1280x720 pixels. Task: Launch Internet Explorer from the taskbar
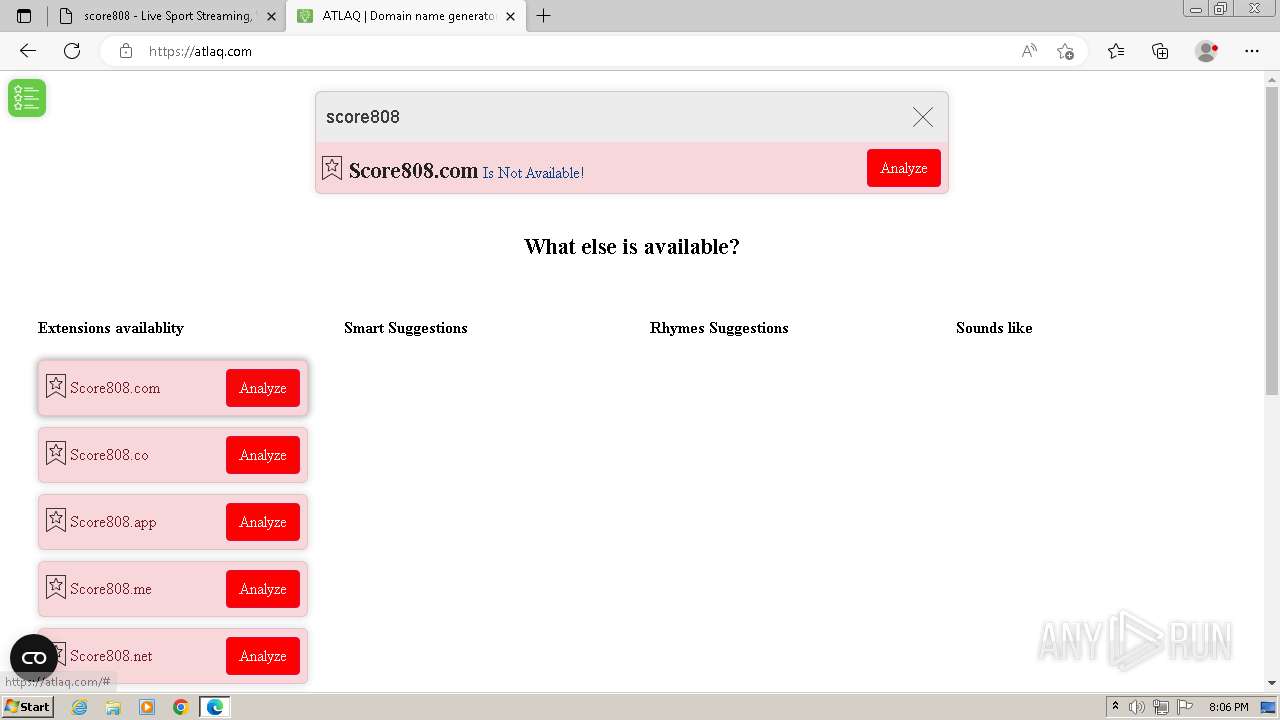pyautogui.click(x=79, y=707)
